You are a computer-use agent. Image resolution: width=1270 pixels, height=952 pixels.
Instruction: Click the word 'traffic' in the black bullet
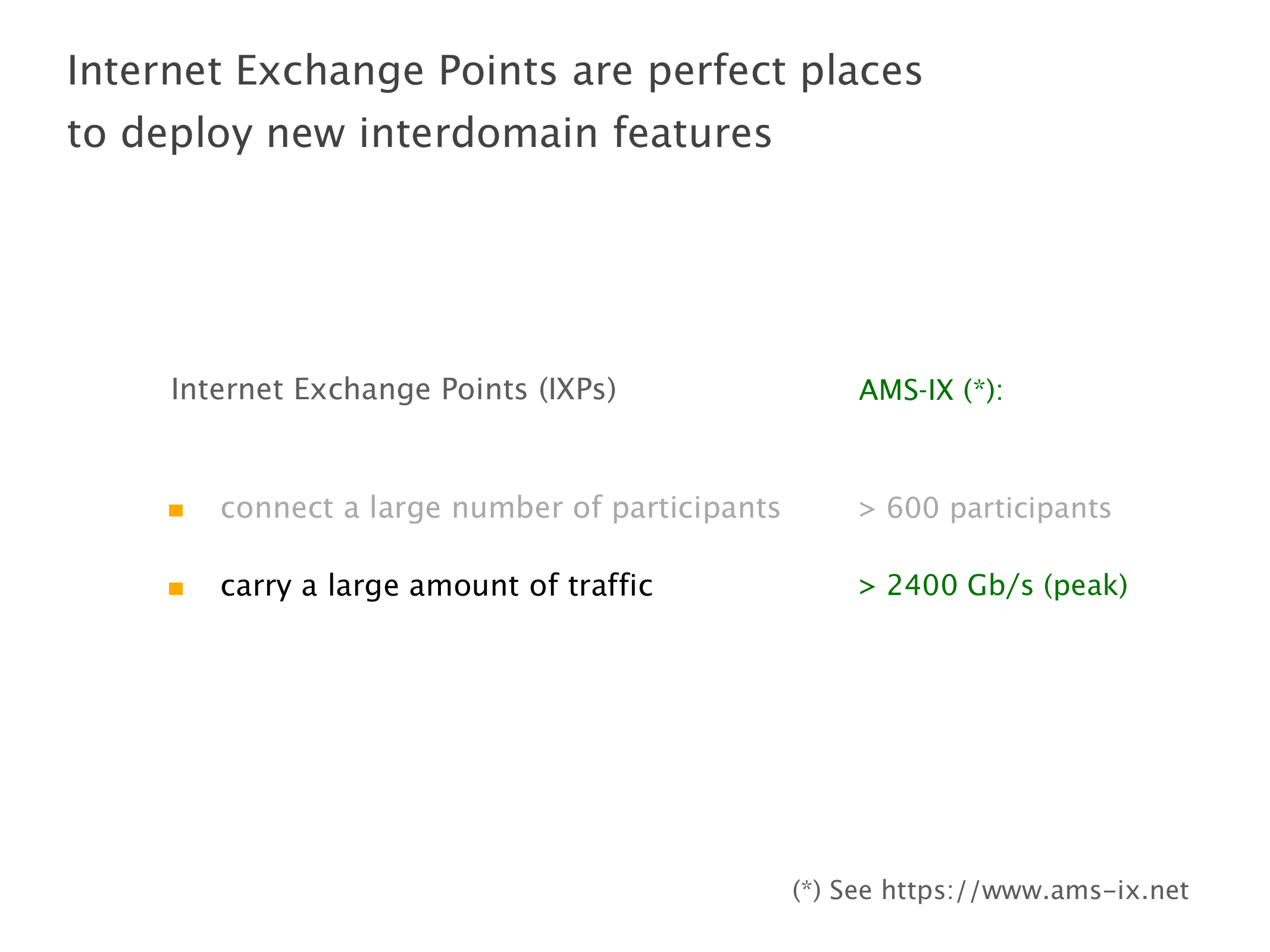(x=610, y=585)
